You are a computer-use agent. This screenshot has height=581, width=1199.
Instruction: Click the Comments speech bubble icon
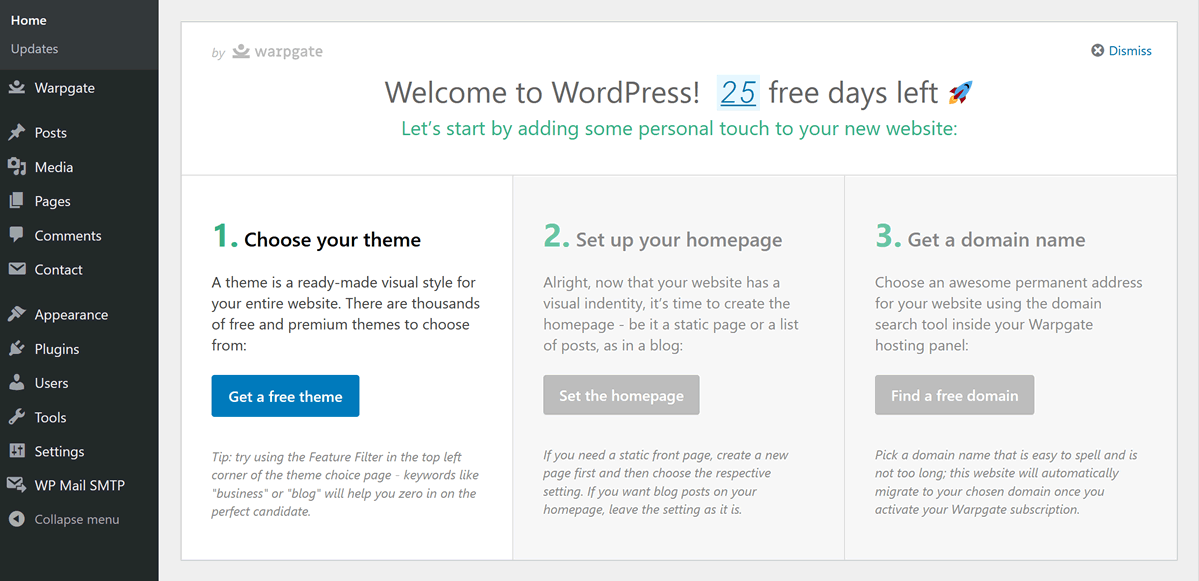tap(16, 235)
